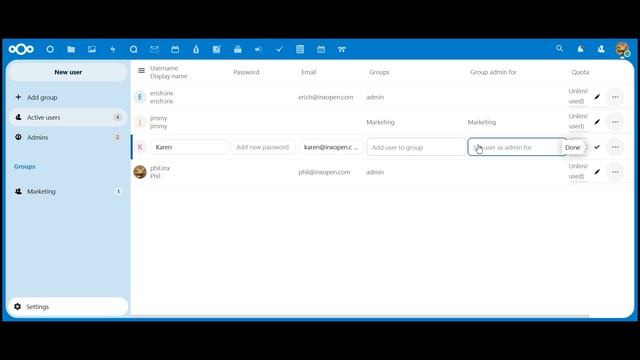The image size is (640, 360).
Task: Click the 'Group admin for' column header
Action: [493, 72]
